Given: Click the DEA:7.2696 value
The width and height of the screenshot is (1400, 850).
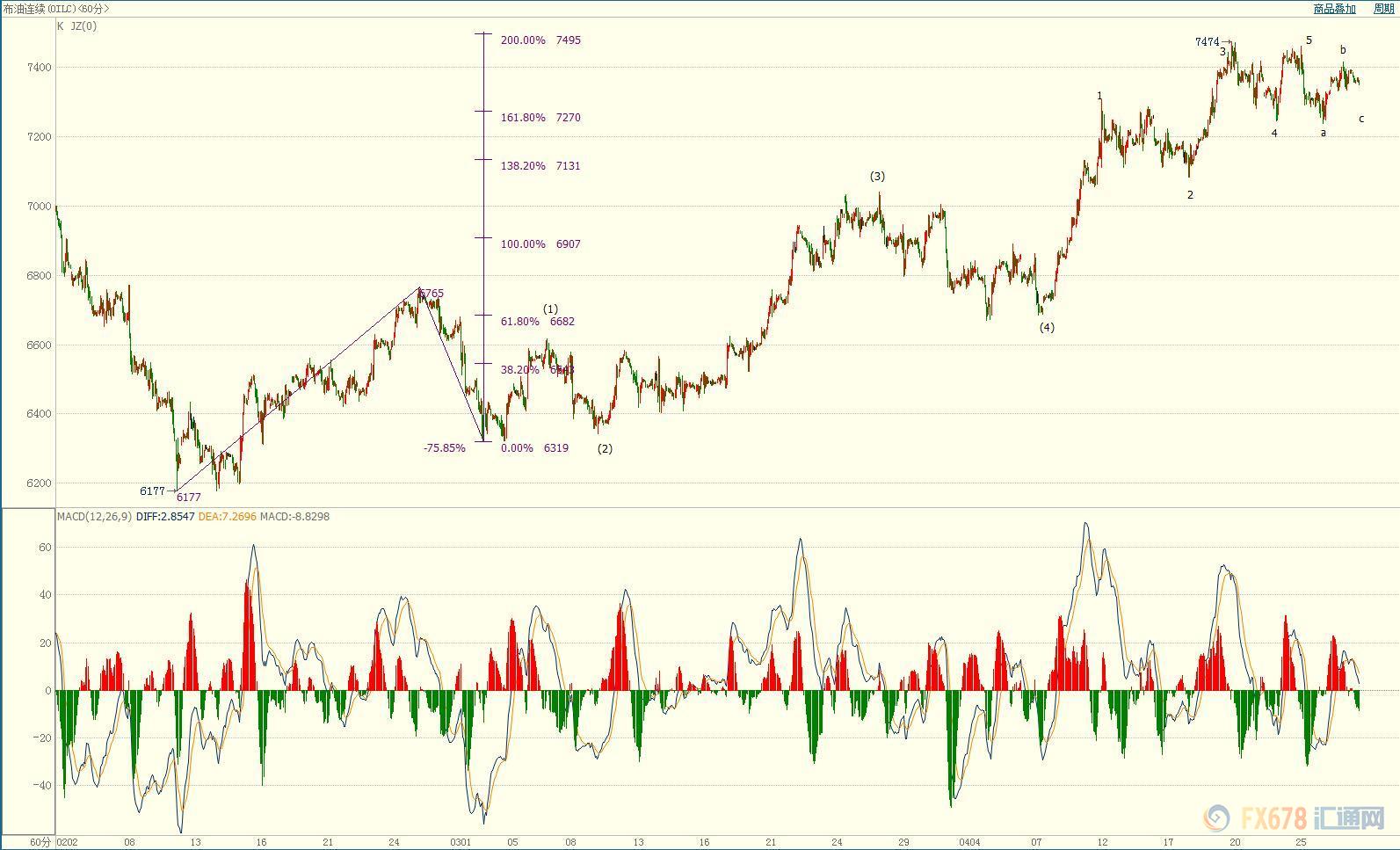Looking at the screenshot, I should tap(228, 517).
